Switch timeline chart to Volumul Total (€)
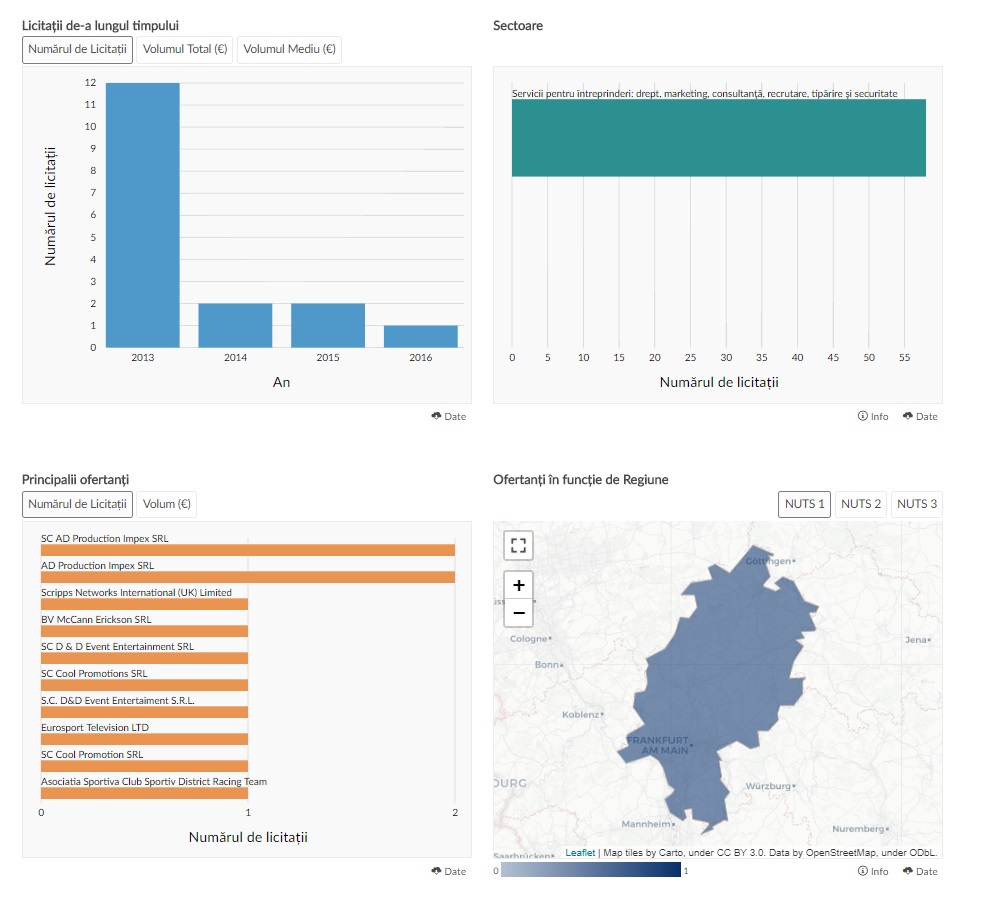1007x909 pixels. (185, 49)
